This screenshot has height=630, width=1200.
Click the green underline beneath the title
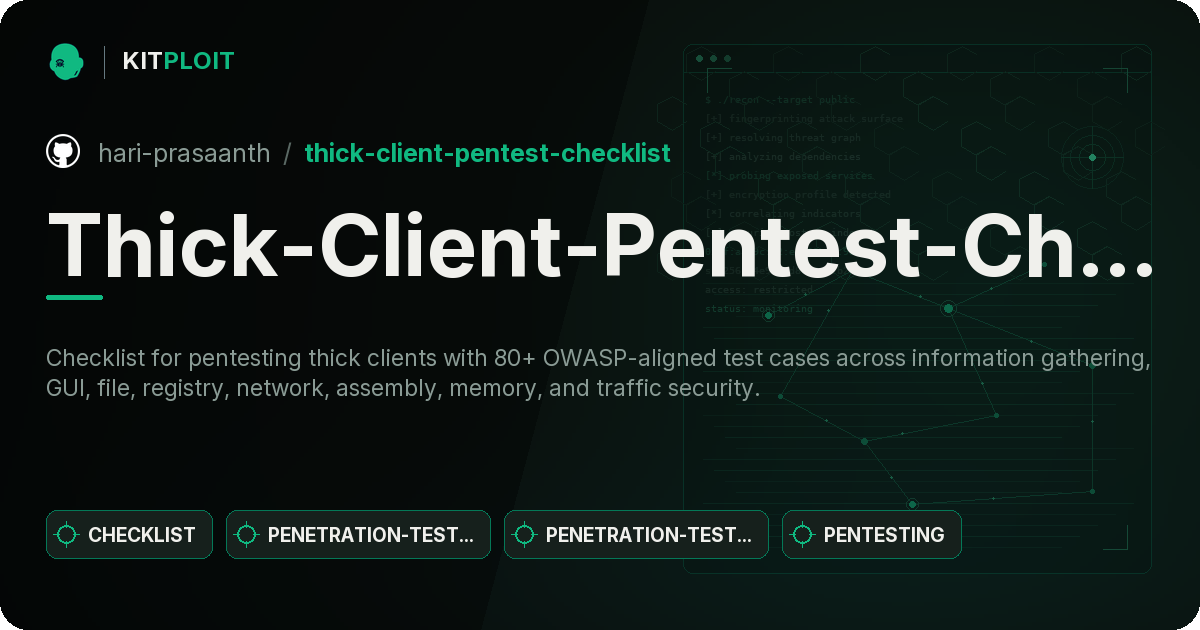pyautogui.click(x=75, y=297)
